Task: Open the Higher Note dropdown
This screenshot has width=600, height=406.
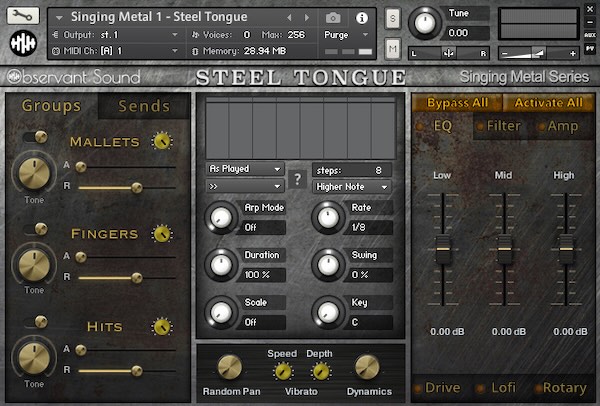Action: pyautogui.click(x=352, y=187)
